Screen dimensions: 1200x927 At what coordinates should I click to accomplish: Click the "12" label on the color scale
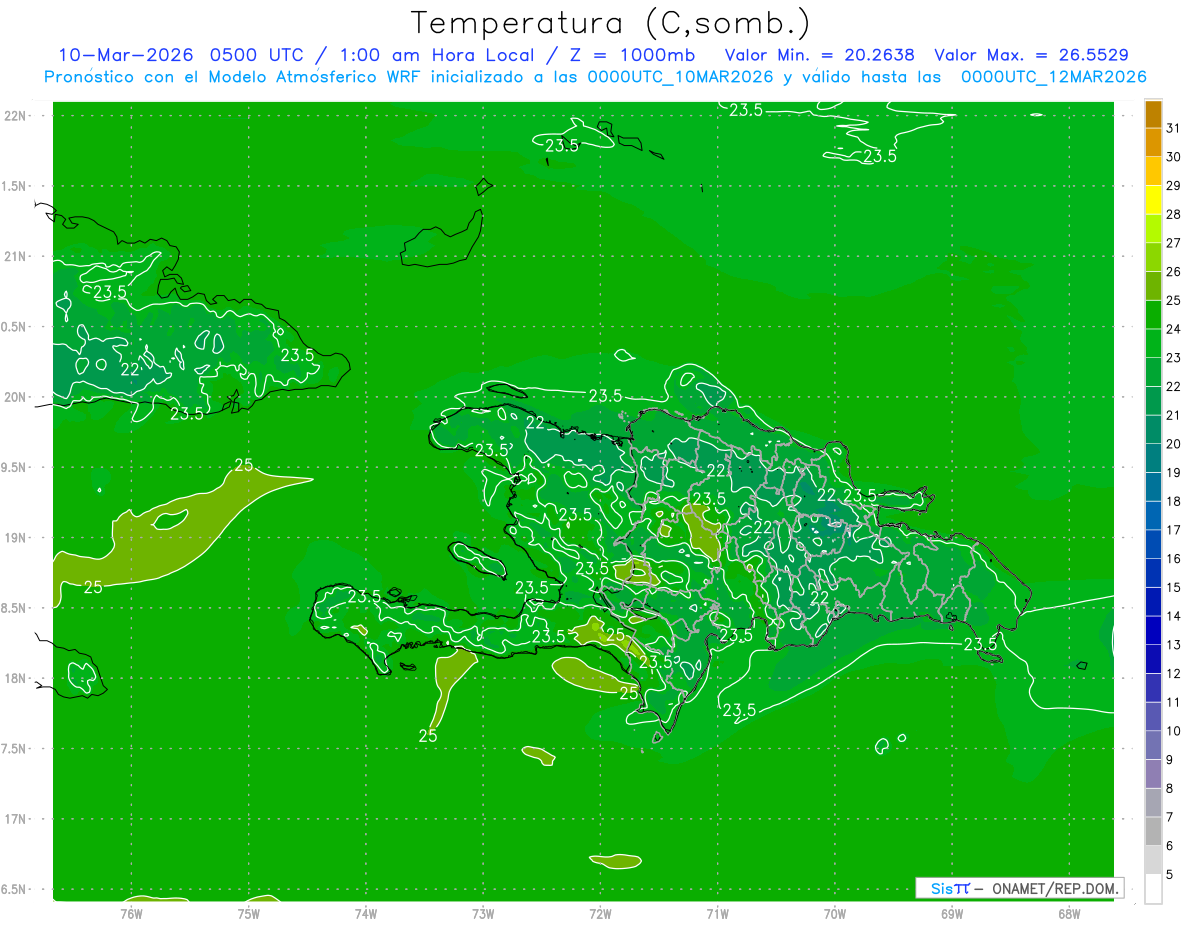coord(1173,674)
